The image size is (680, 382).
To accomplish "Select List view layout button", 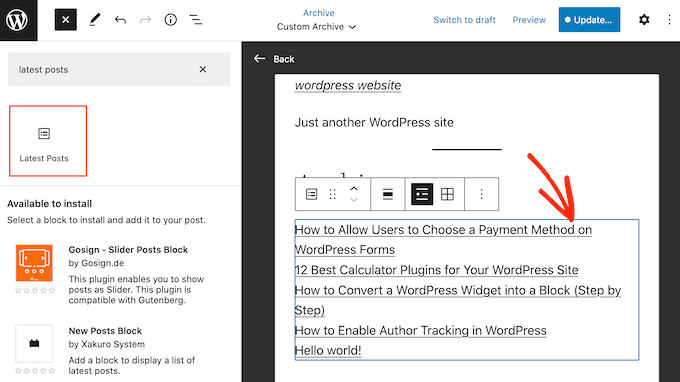I will [422, 194].
